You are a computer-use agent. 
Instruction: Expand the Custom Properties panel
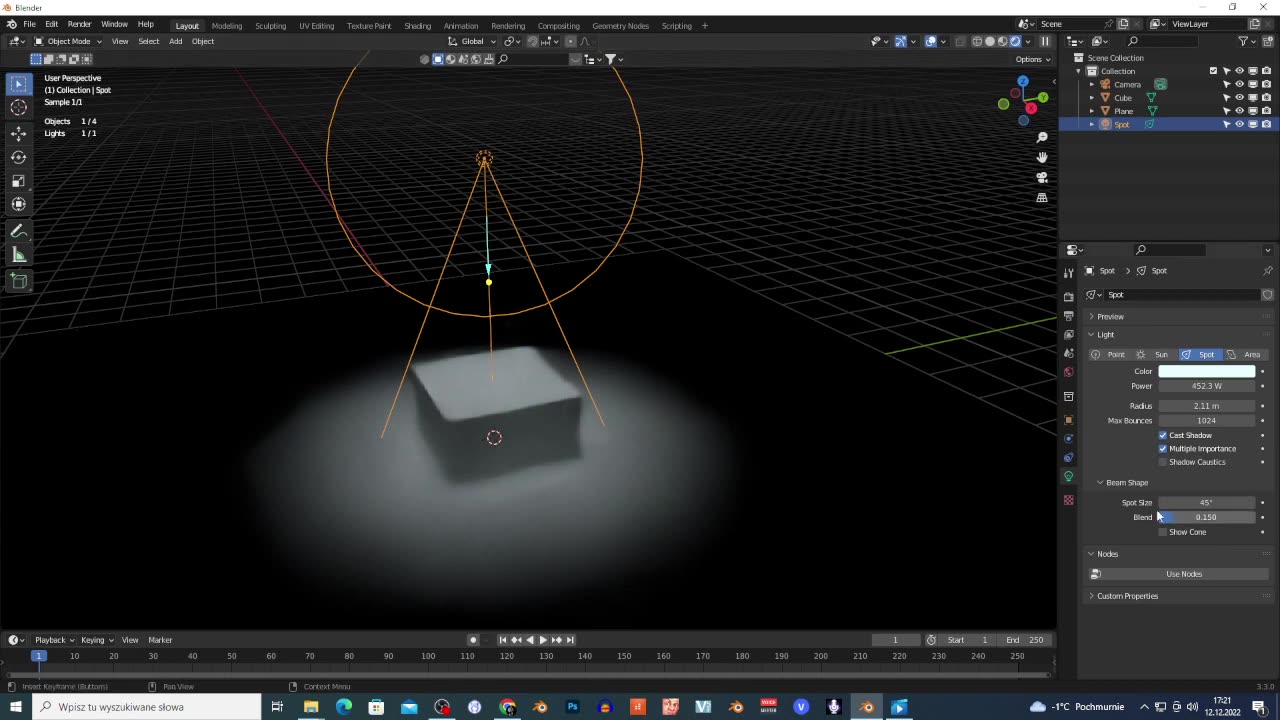pyautogui.click(x=1127, y=596)
